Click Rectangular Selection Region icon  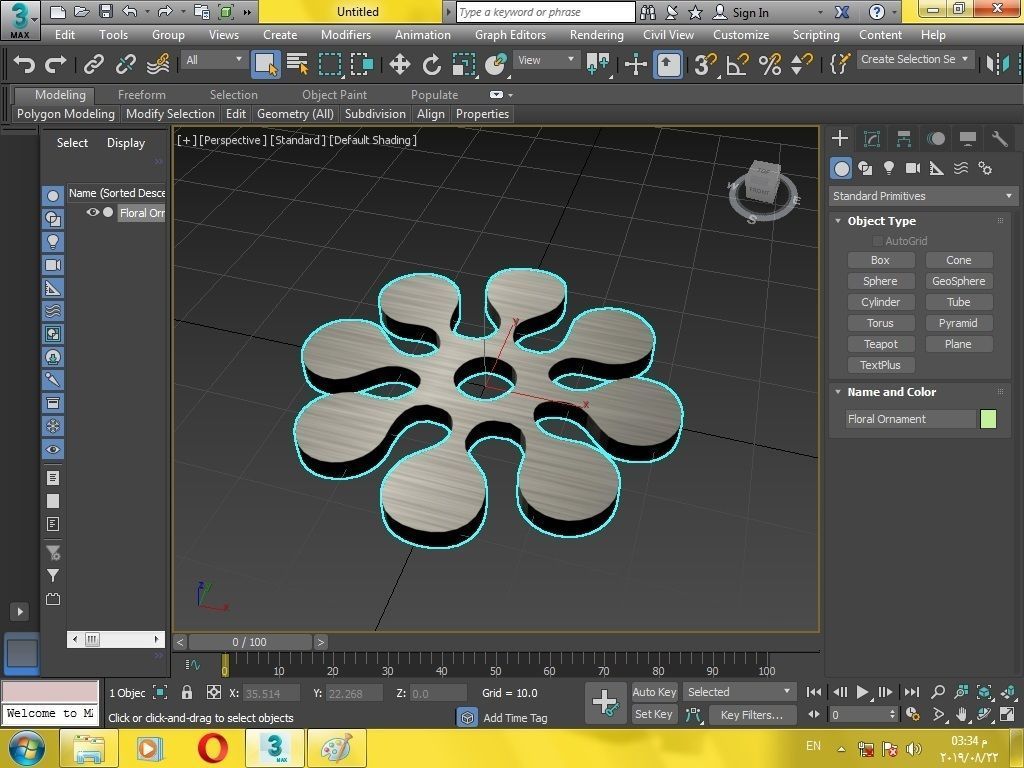330,64
